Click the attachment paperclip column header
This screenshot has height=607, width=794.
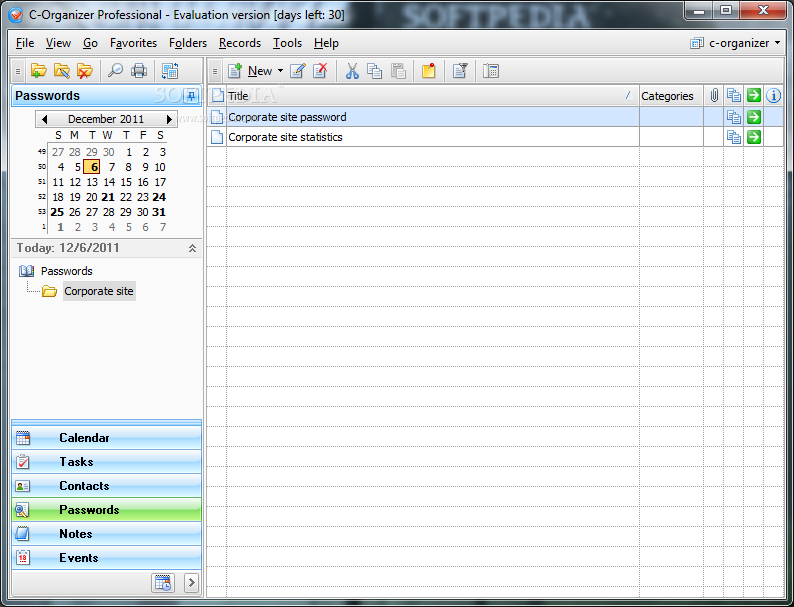pyautogui.click(x=713, y=95)
